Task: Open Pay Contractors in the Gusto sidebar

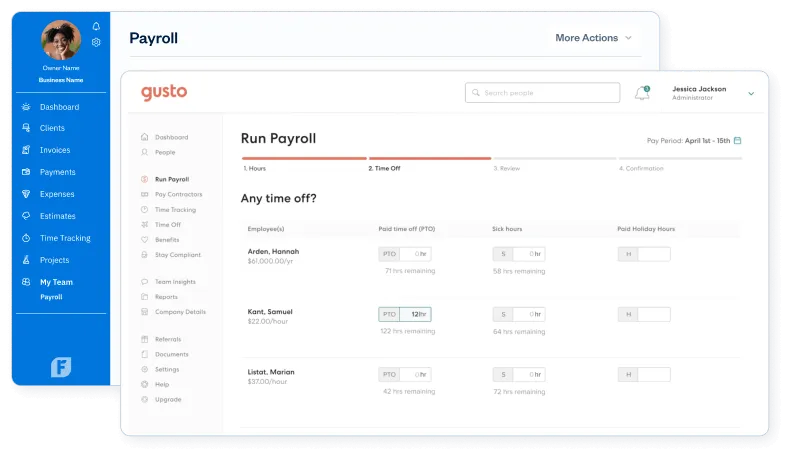Action: [178, 194]
